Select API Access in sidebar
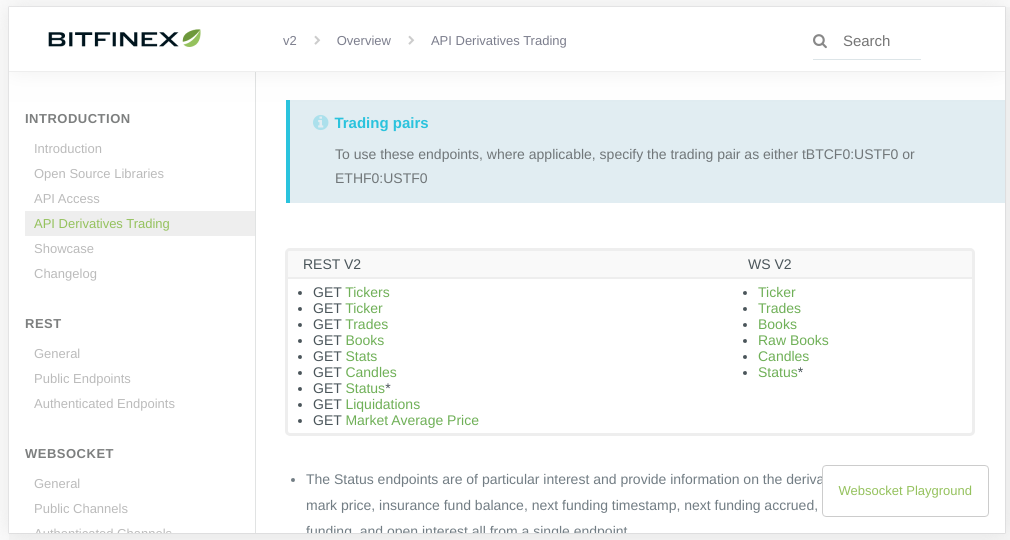1010x540 pixels. click(67, 199)
